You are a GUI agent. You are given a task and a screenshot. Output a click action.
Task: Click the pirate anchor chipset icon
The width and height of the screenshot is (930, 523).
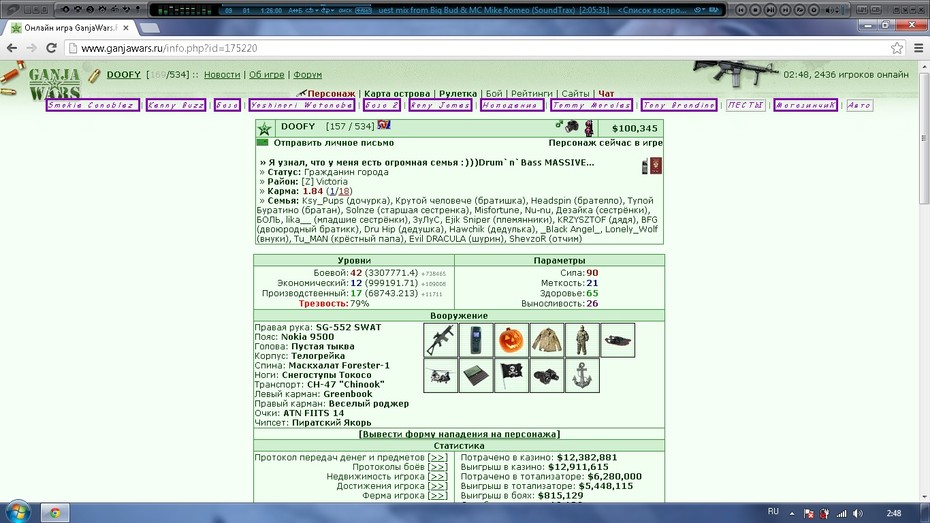click(582, 375)
